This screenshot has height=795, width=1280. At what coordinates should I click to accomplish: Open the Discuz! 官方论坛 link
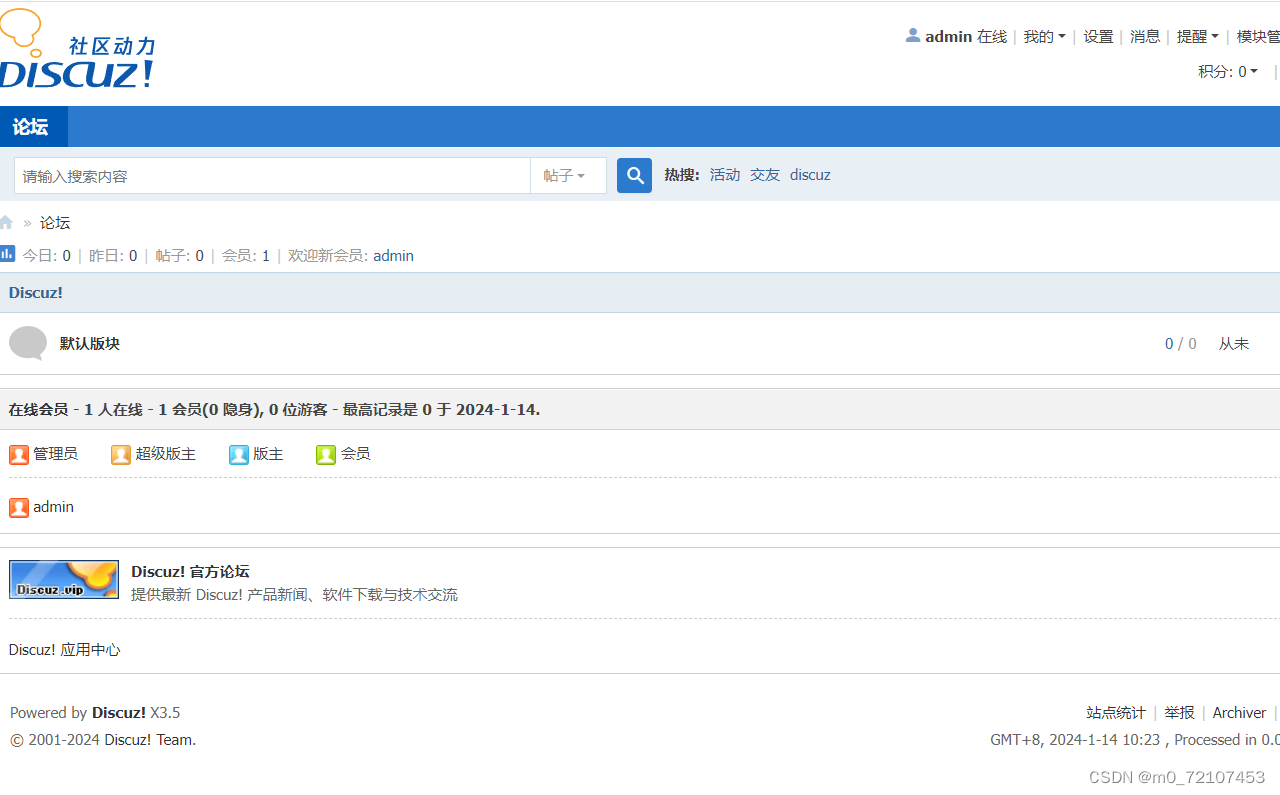tap(190, 572)
